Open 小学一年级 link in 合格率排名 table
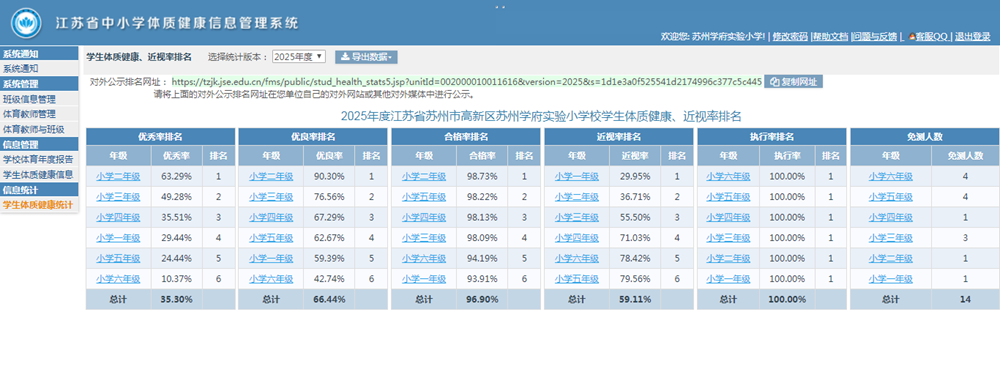The image size is (1000, 386). point(424,279)
